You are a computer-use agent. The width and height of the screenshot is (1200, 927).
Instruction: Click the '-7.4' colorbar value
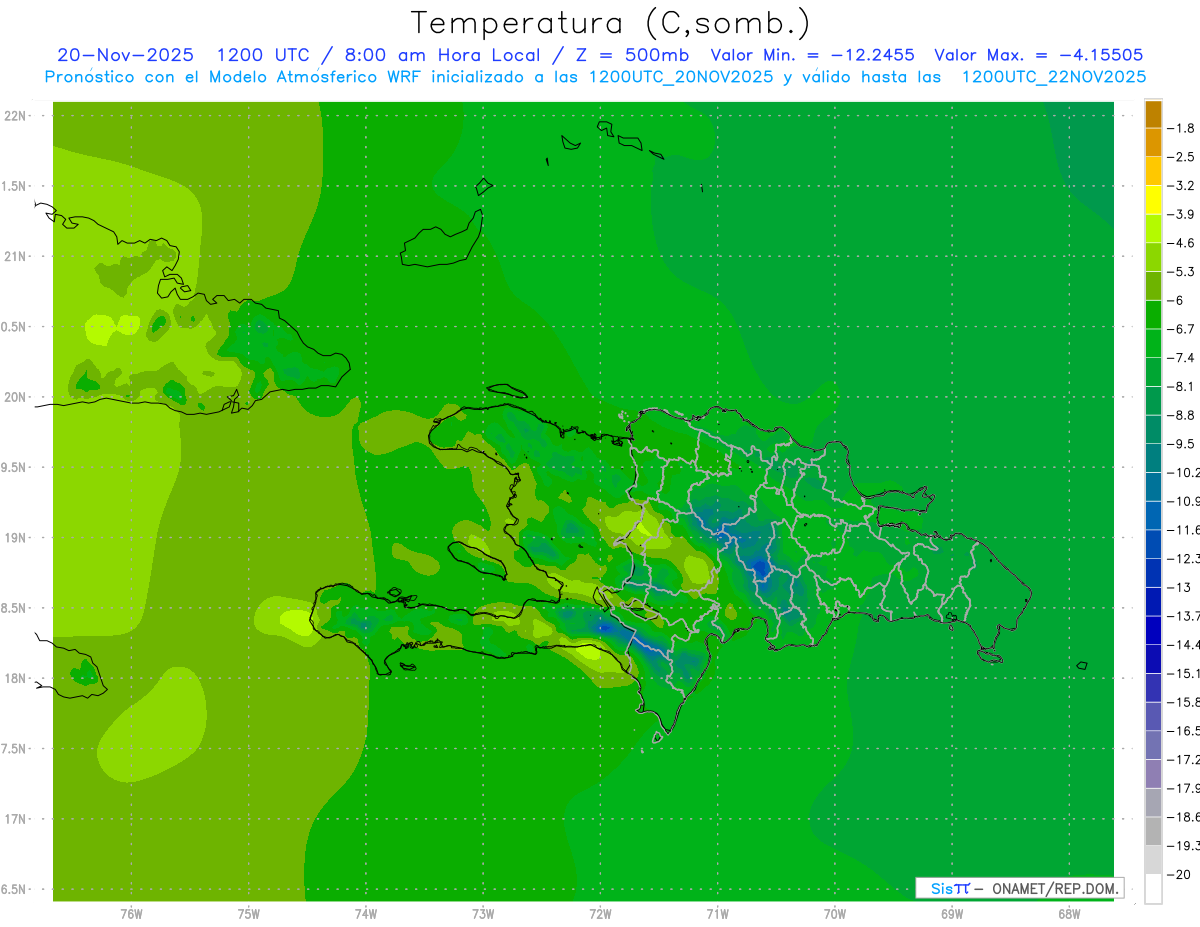pyautogui.click(x=1181, y=358)
